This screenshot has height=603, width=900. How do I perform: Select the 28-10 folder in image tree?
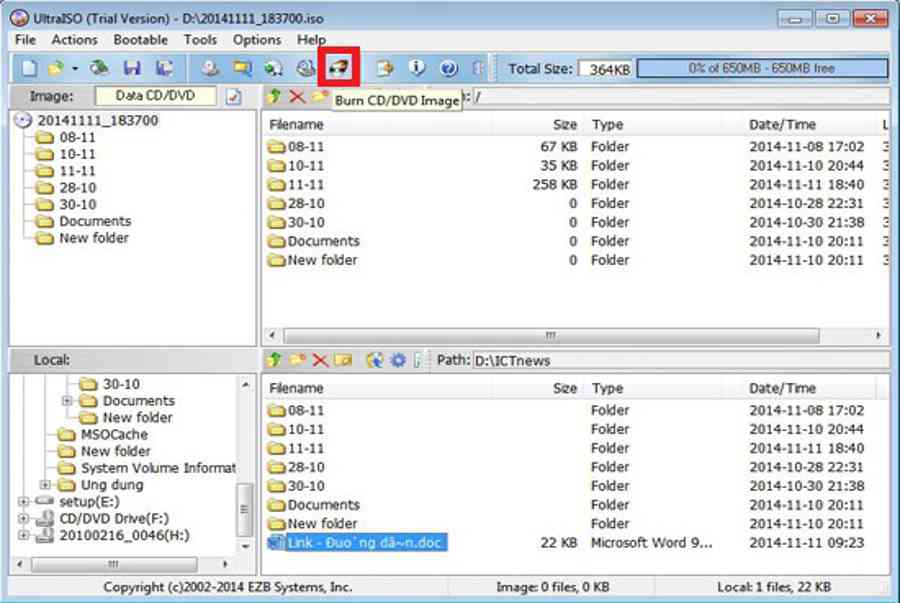click(77, 188)
